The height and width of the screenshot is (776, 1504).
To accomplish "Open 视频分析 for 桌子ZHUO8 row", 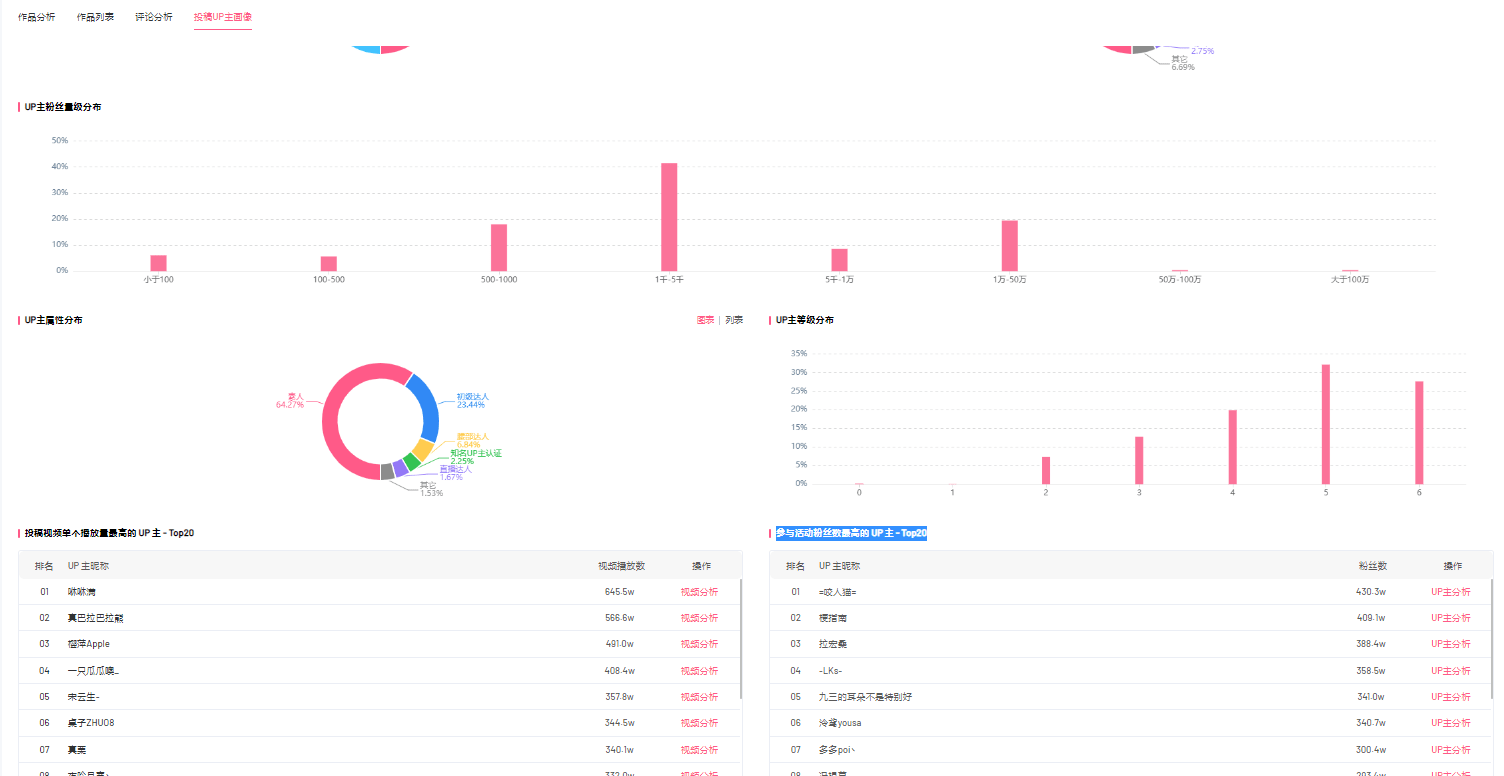I will 699,723.
